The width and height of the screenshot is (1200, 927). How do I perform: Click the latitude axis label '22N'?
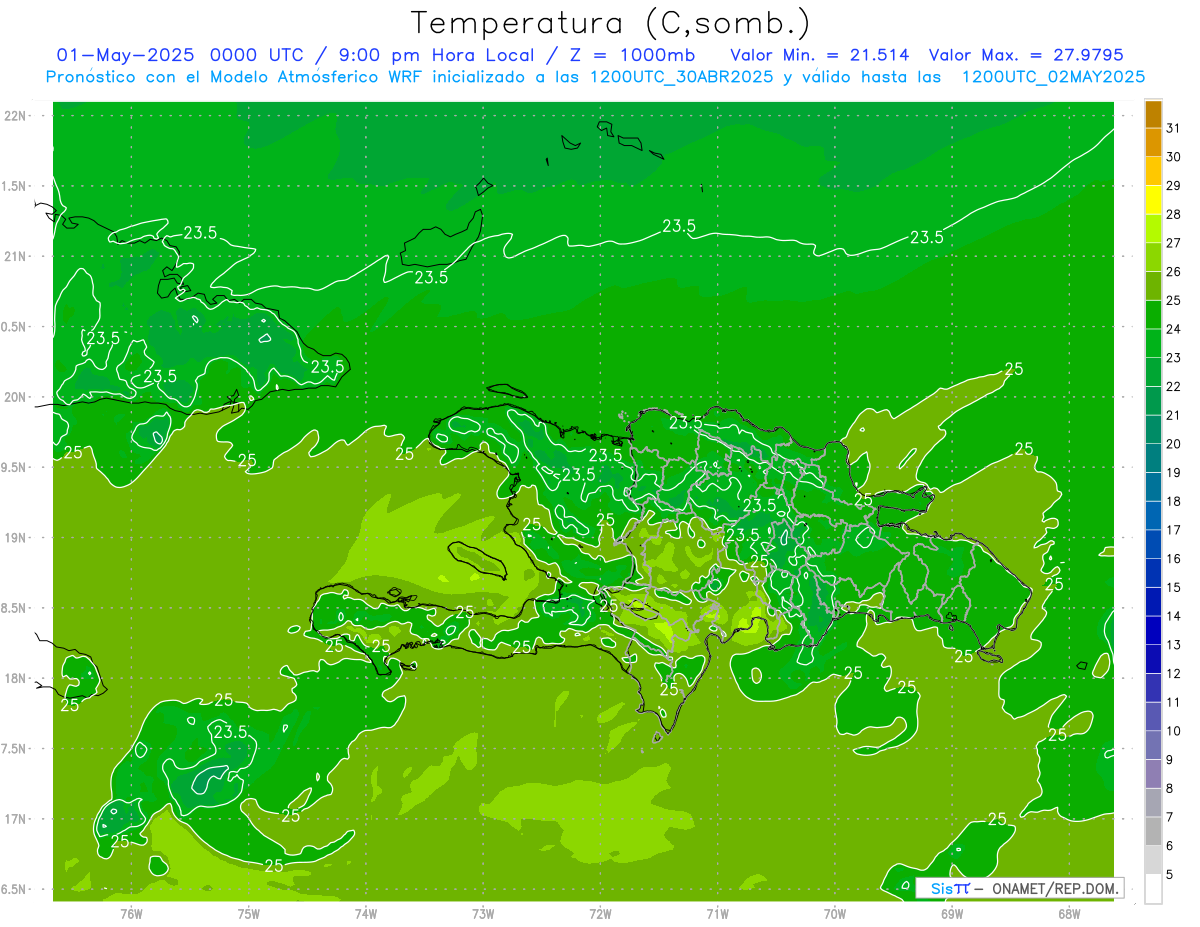point(17,115)
